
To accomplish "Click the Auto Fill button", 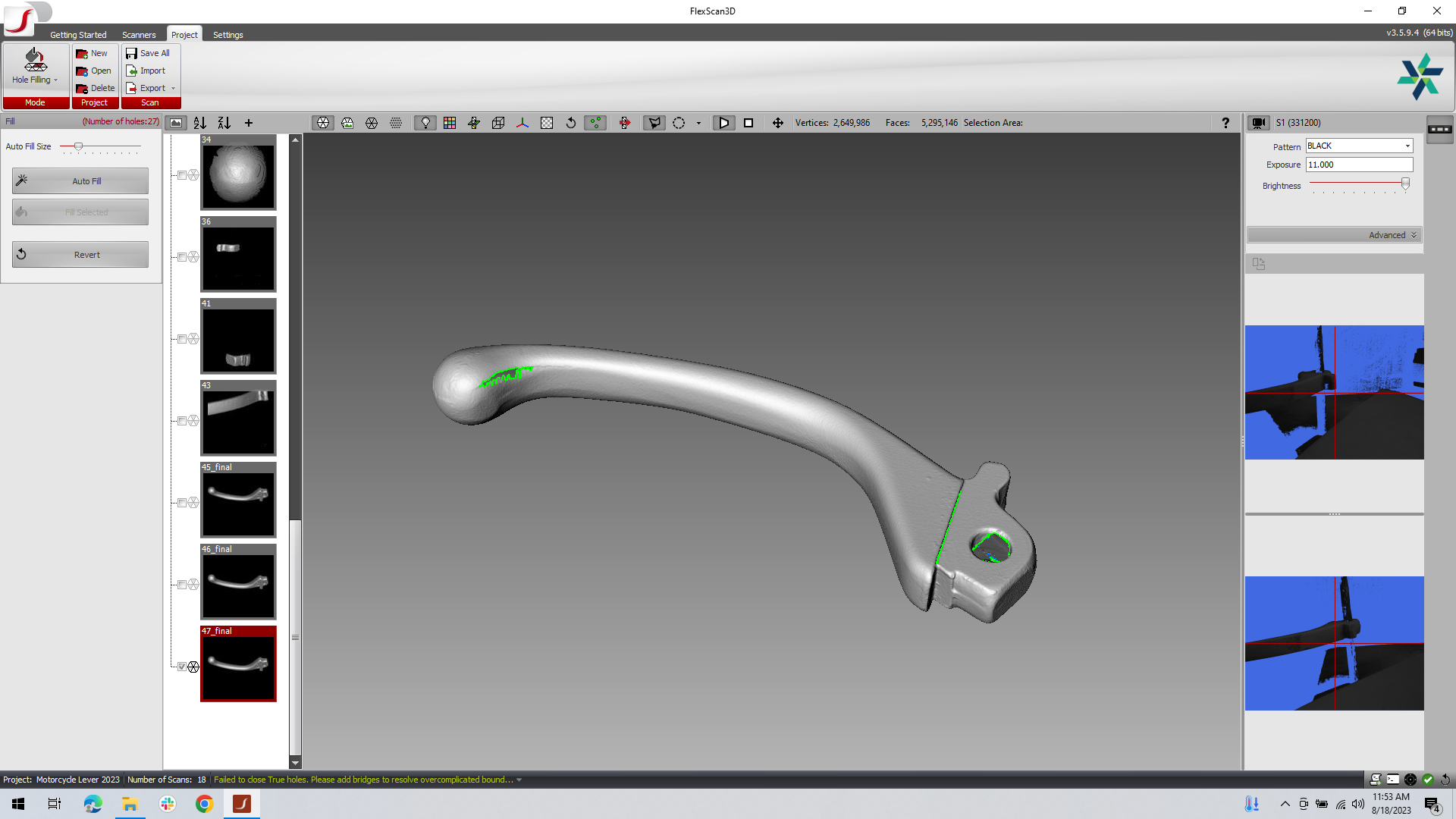I will (x=80, y=181).
